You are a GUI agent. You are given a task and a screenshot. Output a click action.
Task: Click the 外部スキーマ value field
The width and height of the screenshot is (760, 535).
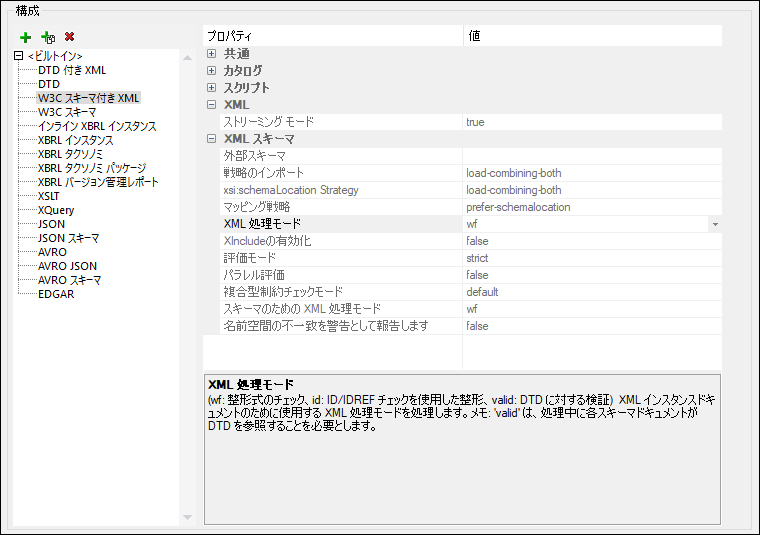point(590,156)
